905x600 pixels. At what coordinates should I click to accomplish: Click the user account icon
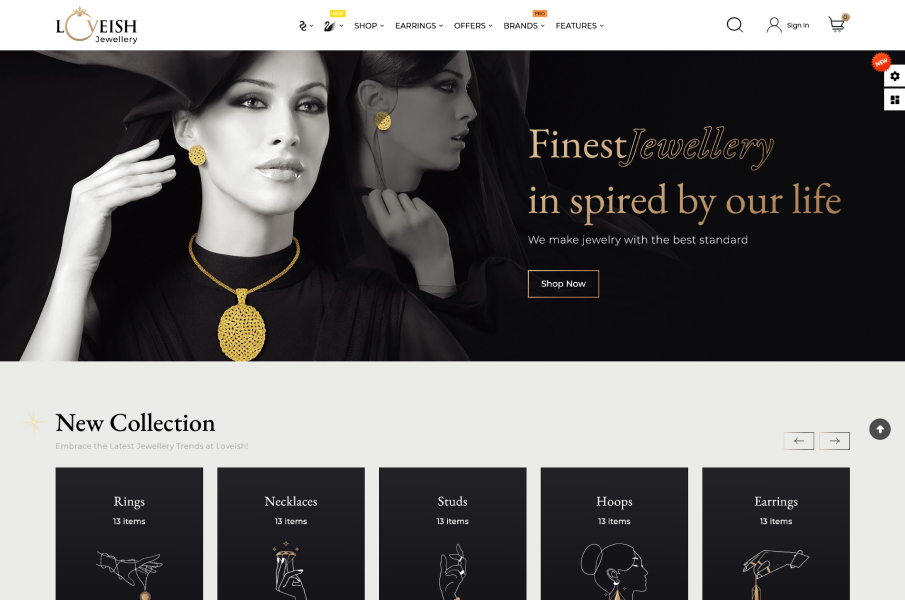pos(774,25)
